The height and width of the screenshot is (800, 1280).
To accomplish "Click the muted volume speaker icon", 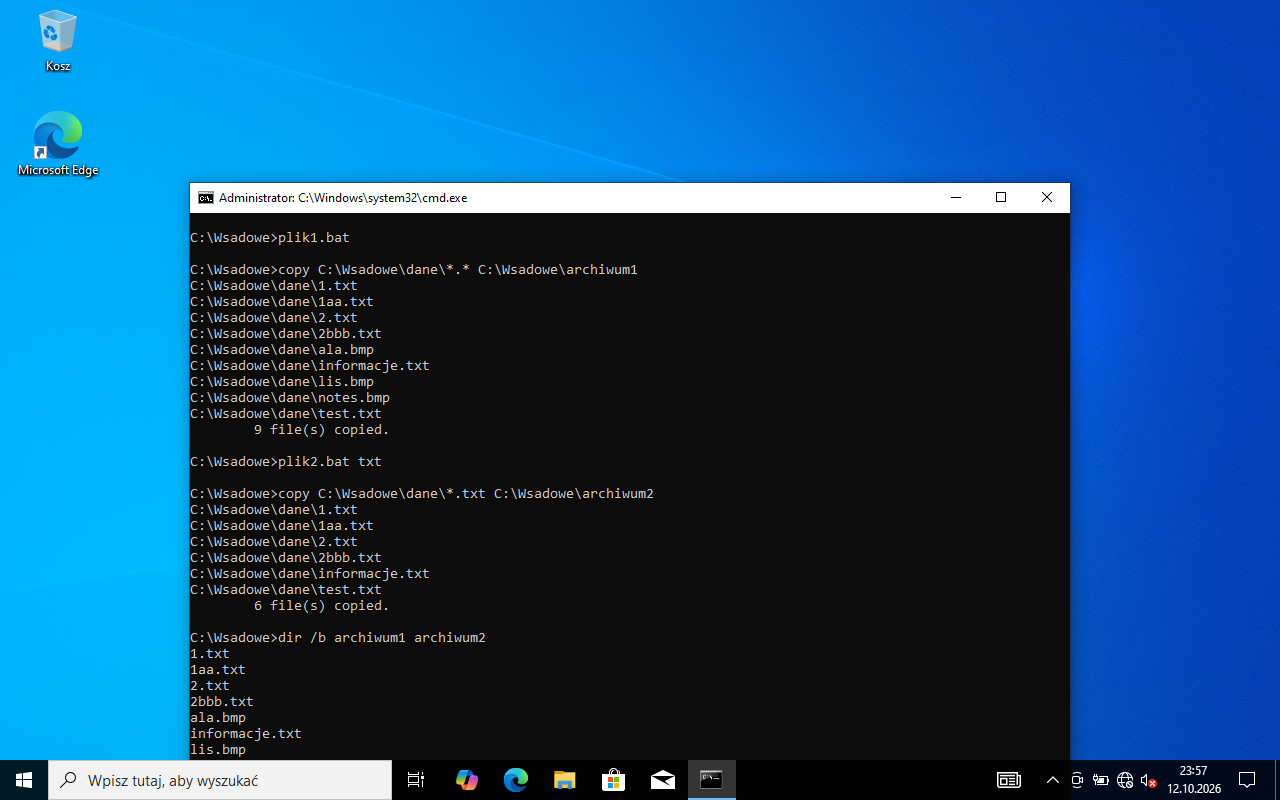I will click(x=1149, y=780).
